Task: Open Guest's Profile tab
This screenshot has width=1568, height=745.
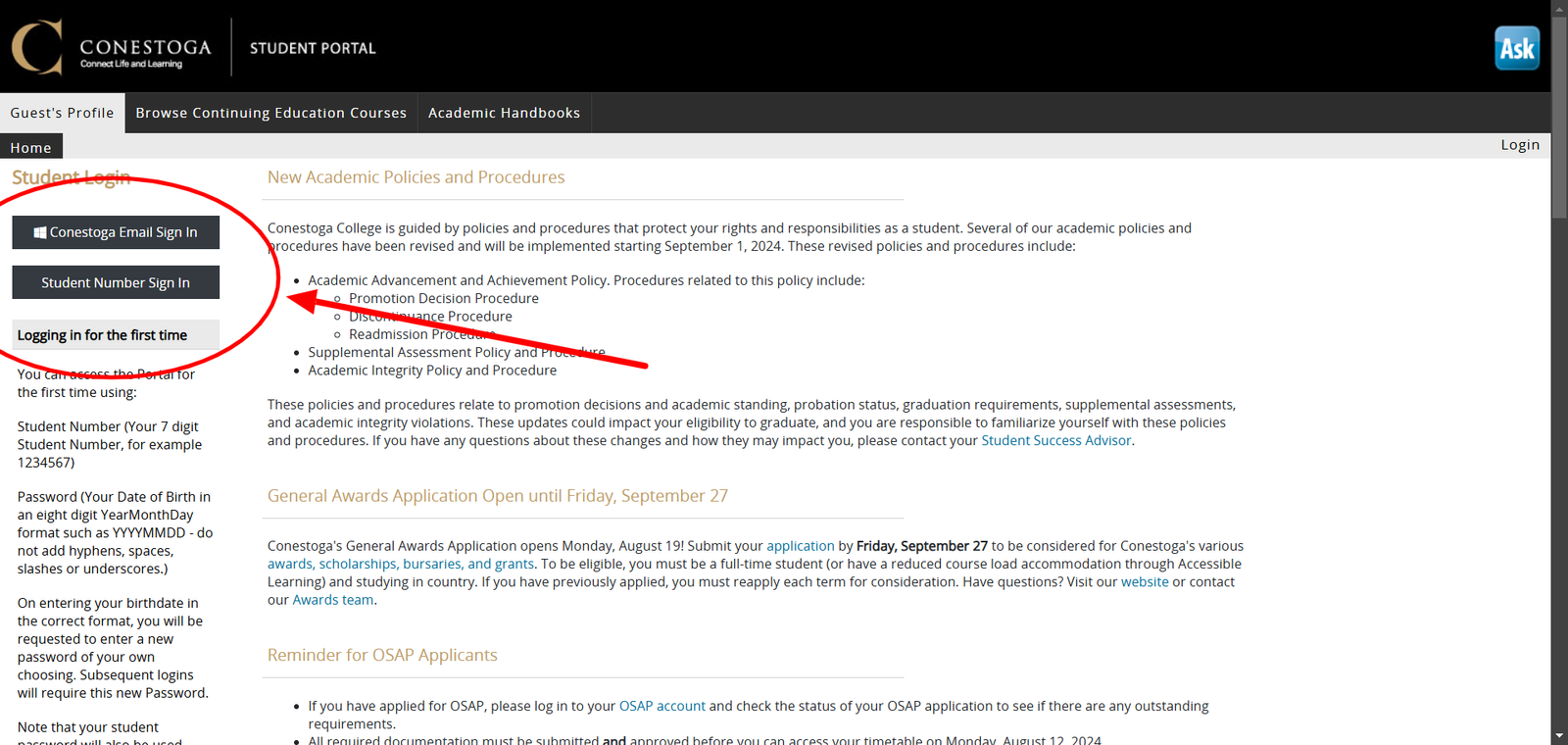Action: [x=63, y=113]
